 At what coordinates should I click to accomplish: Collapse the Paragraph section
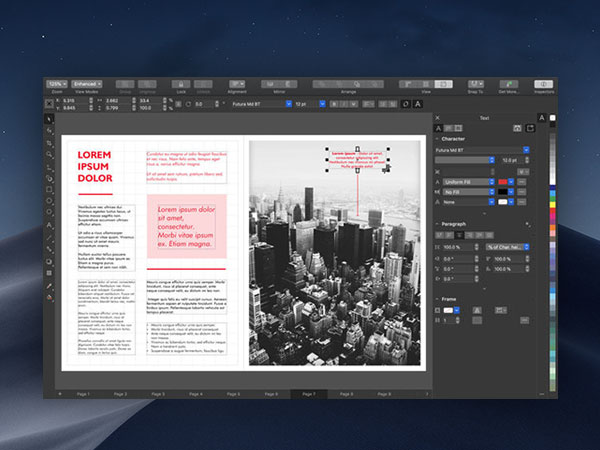pyautogui.click(x=437, y=224)
